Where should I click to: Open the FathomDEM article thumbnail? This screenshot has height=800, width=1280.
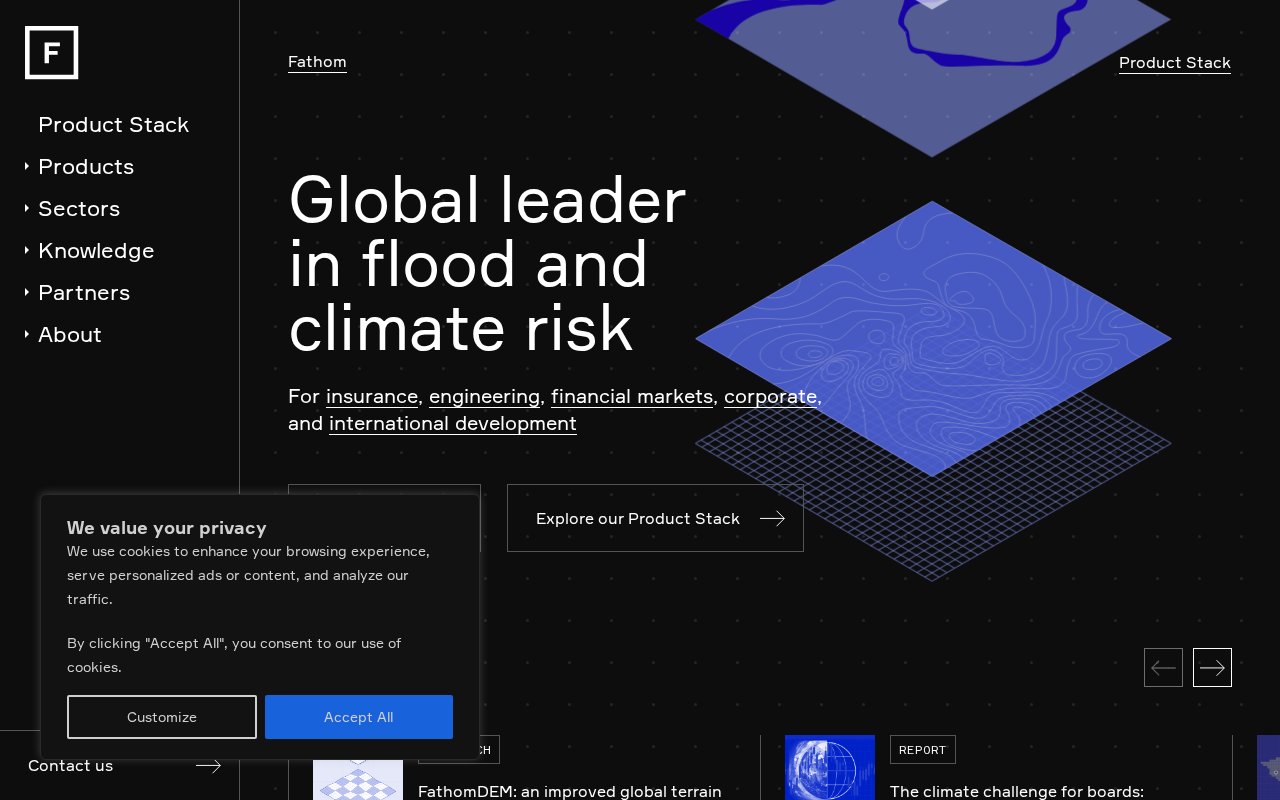358,780
